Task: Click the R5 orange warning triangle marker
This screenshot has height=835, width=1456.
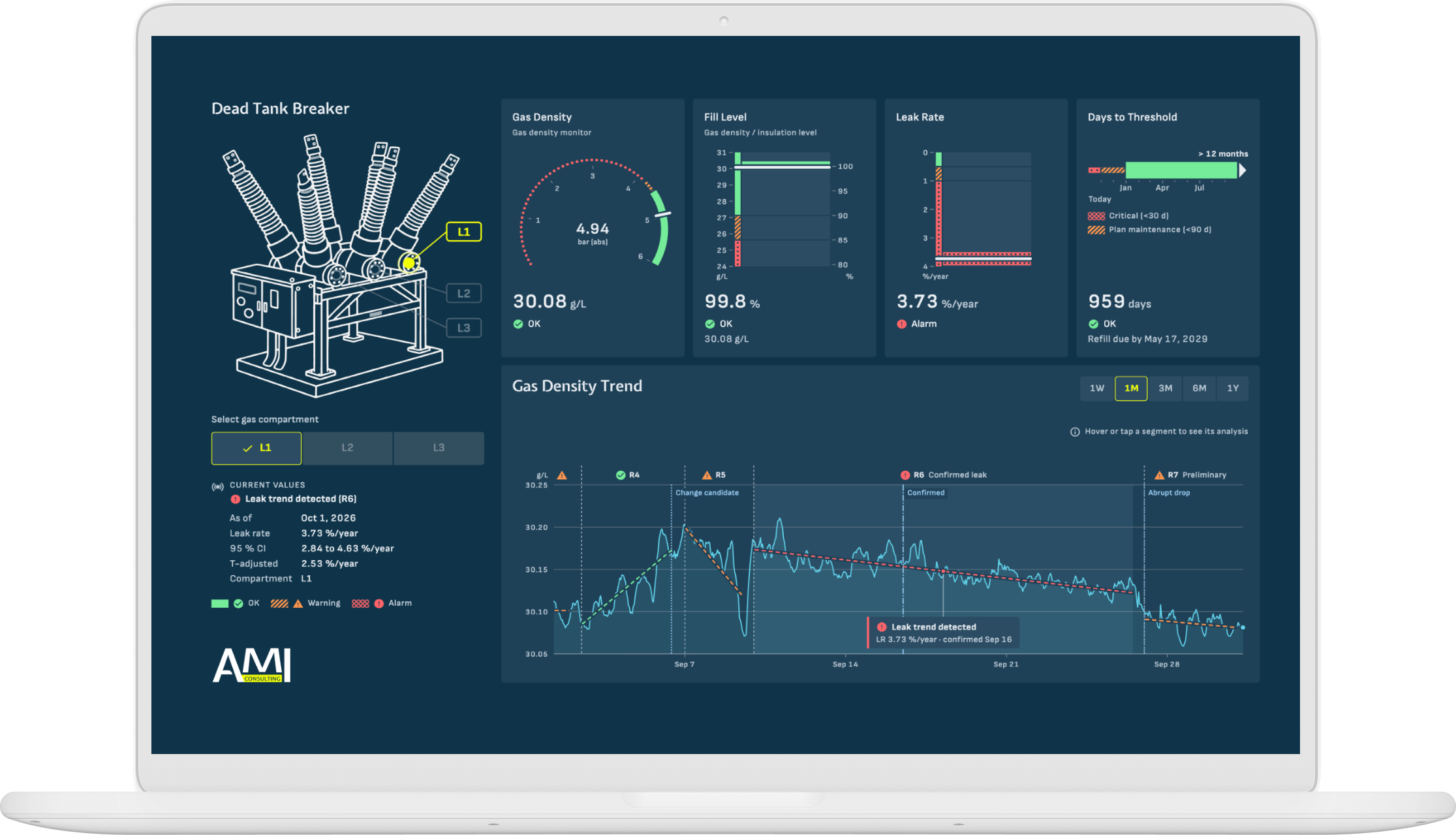Action: point(707,475)
